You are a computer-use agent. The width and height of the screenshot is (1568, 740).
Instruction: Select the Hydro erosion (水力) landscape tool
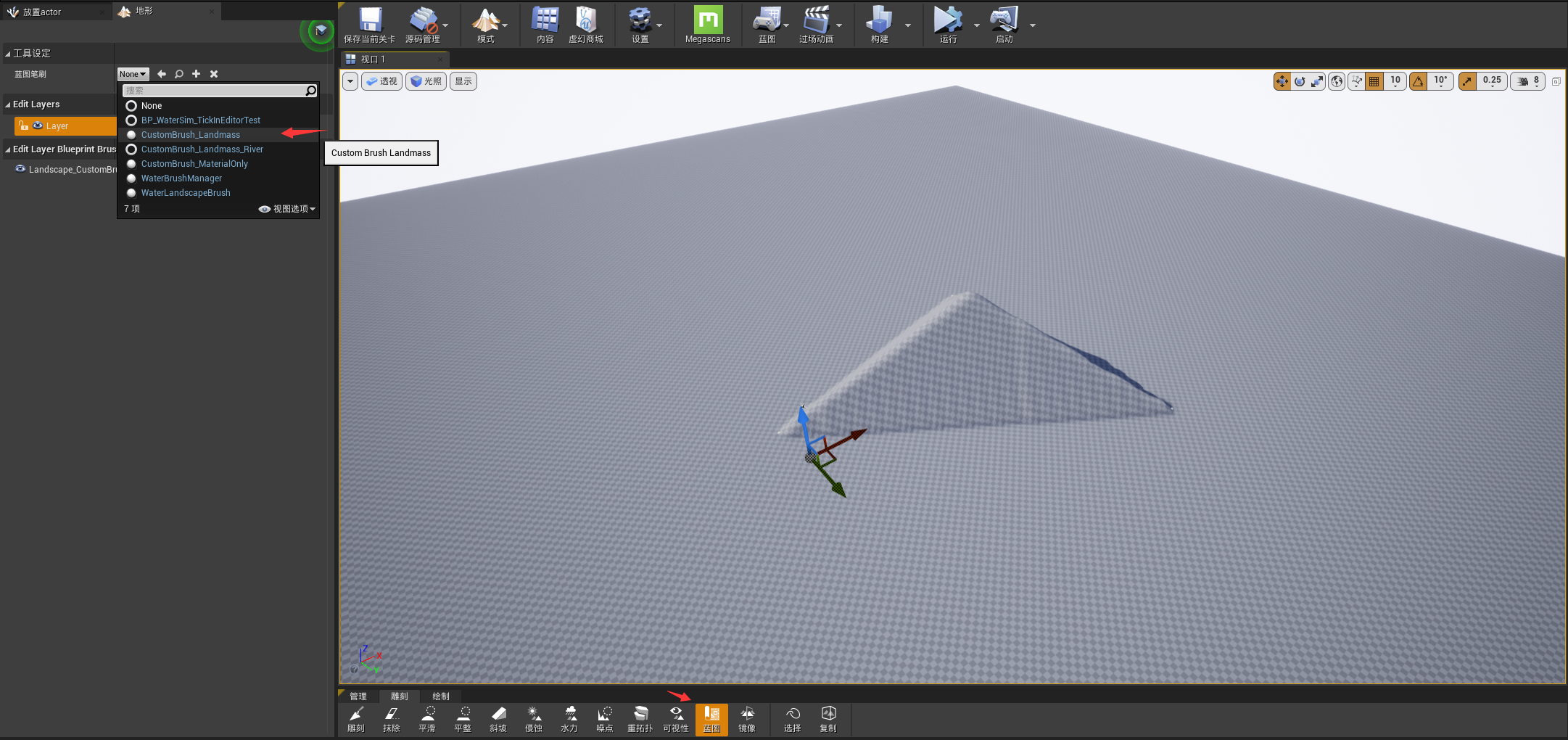[x=569, y=720]
